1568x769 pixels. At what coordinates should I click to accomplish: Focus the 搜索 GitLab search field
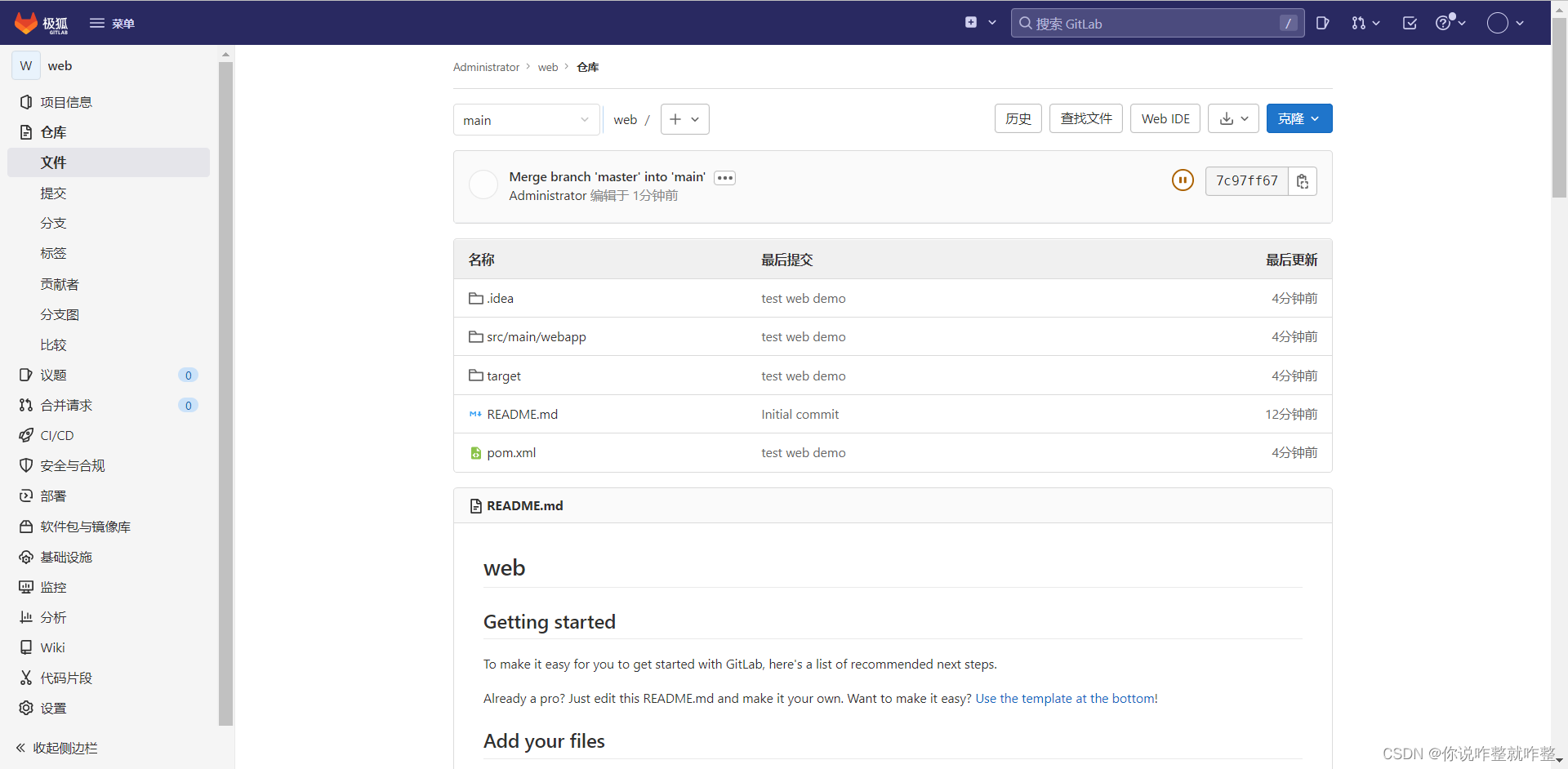coord(1156,23)
